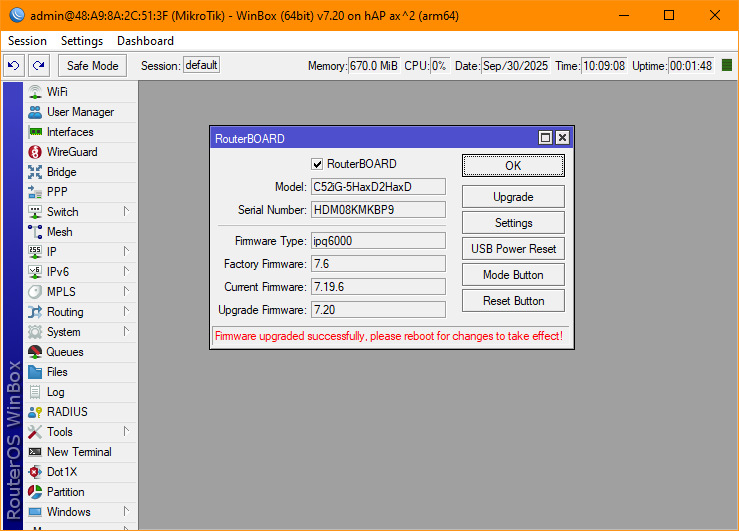
Task: Open the New Terminal icon
Action: point(35,452)
